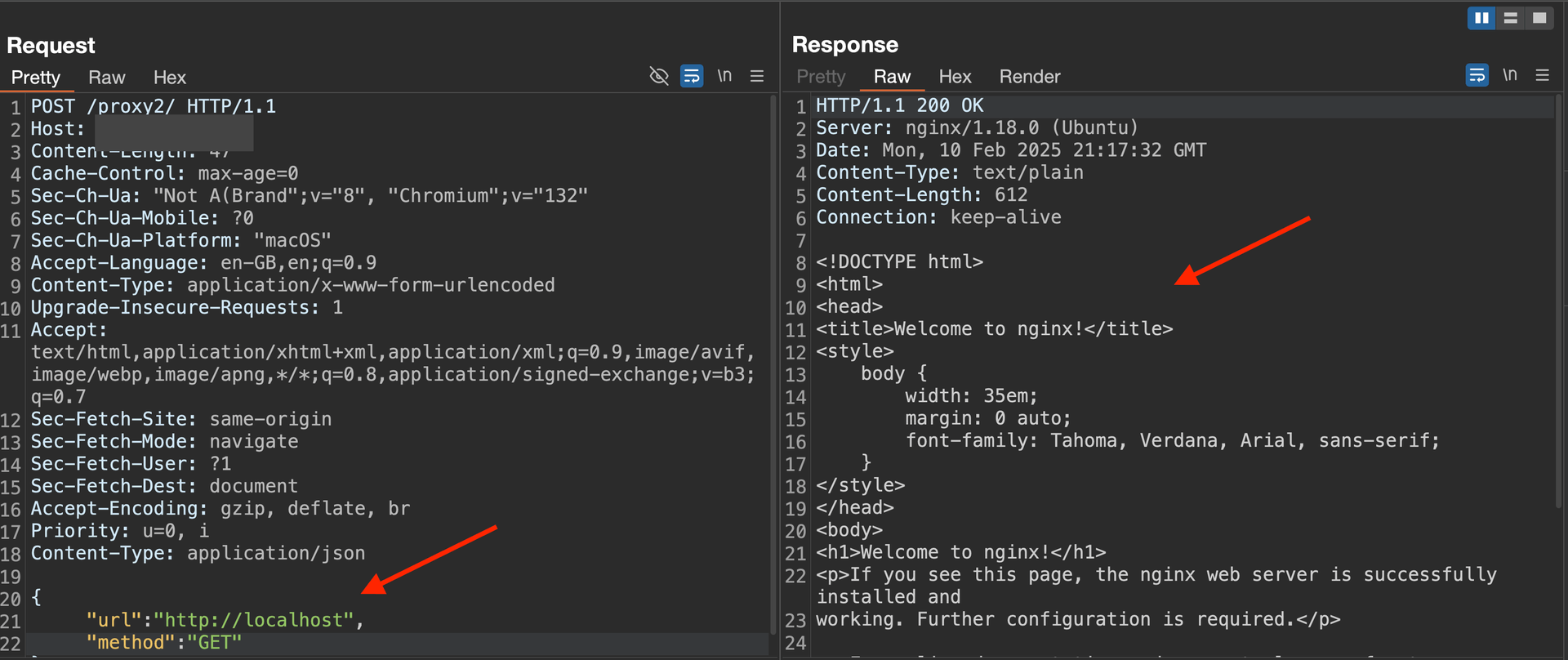
Task: Click the POST /proxy2/ request line
Action: coord(153,106)
